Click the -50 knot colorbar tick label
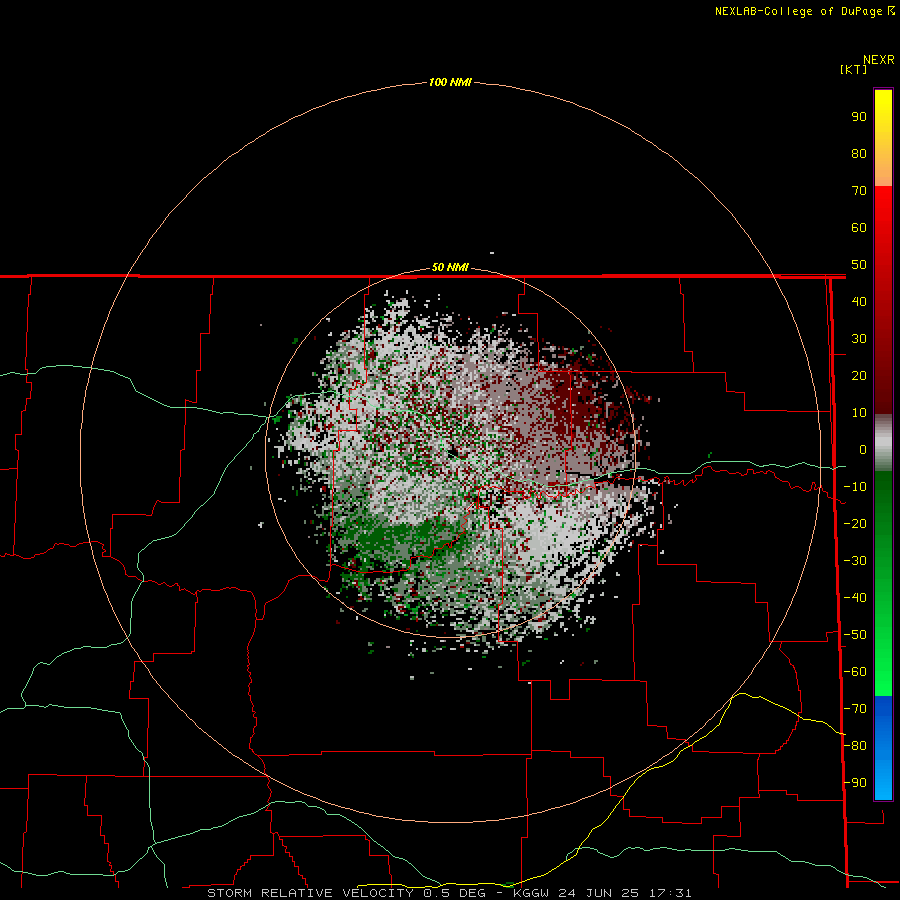This screenshot has width=900, height=900. (855, 635)
